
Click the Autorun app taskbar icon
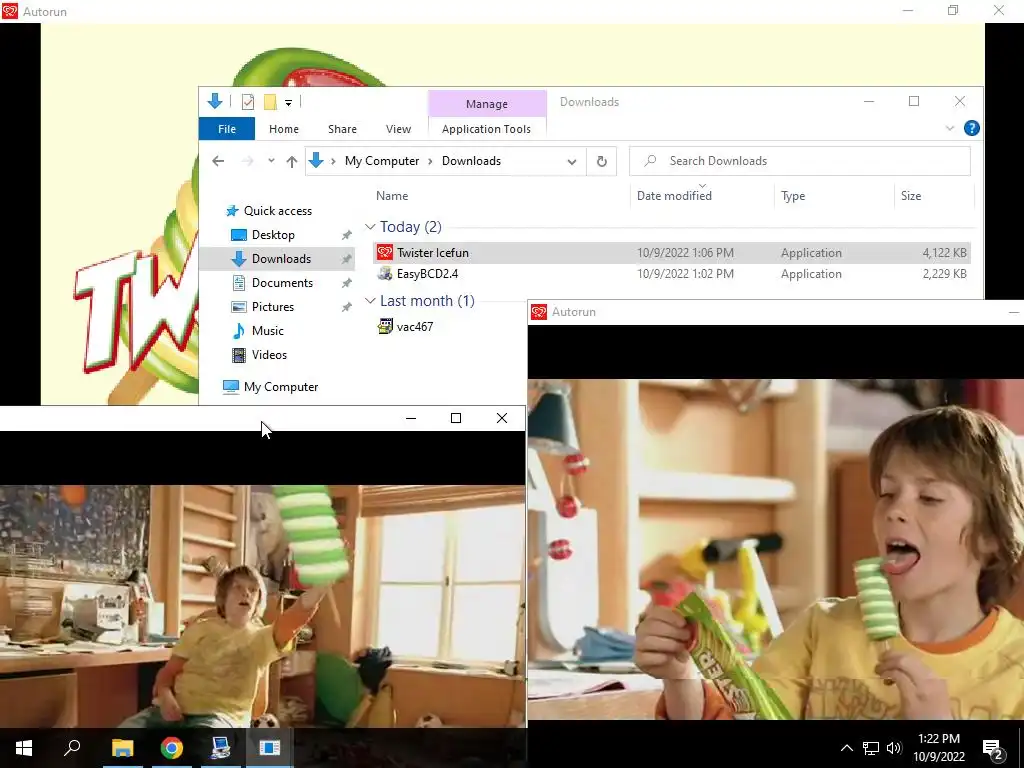point(269,748)
